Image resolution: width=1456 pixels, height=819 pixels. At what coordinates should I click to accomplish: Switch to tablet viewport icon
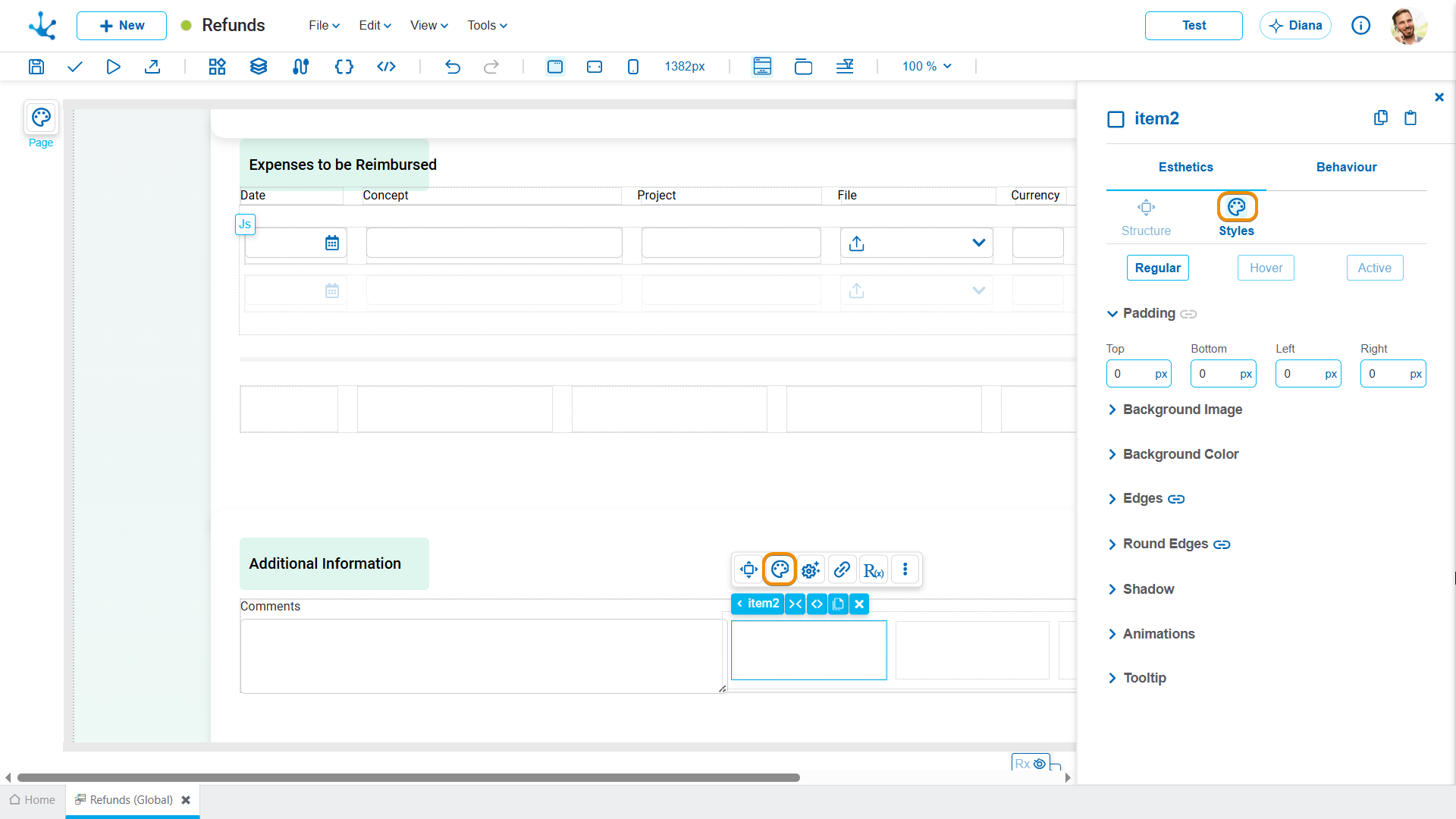tap(595, 67)
